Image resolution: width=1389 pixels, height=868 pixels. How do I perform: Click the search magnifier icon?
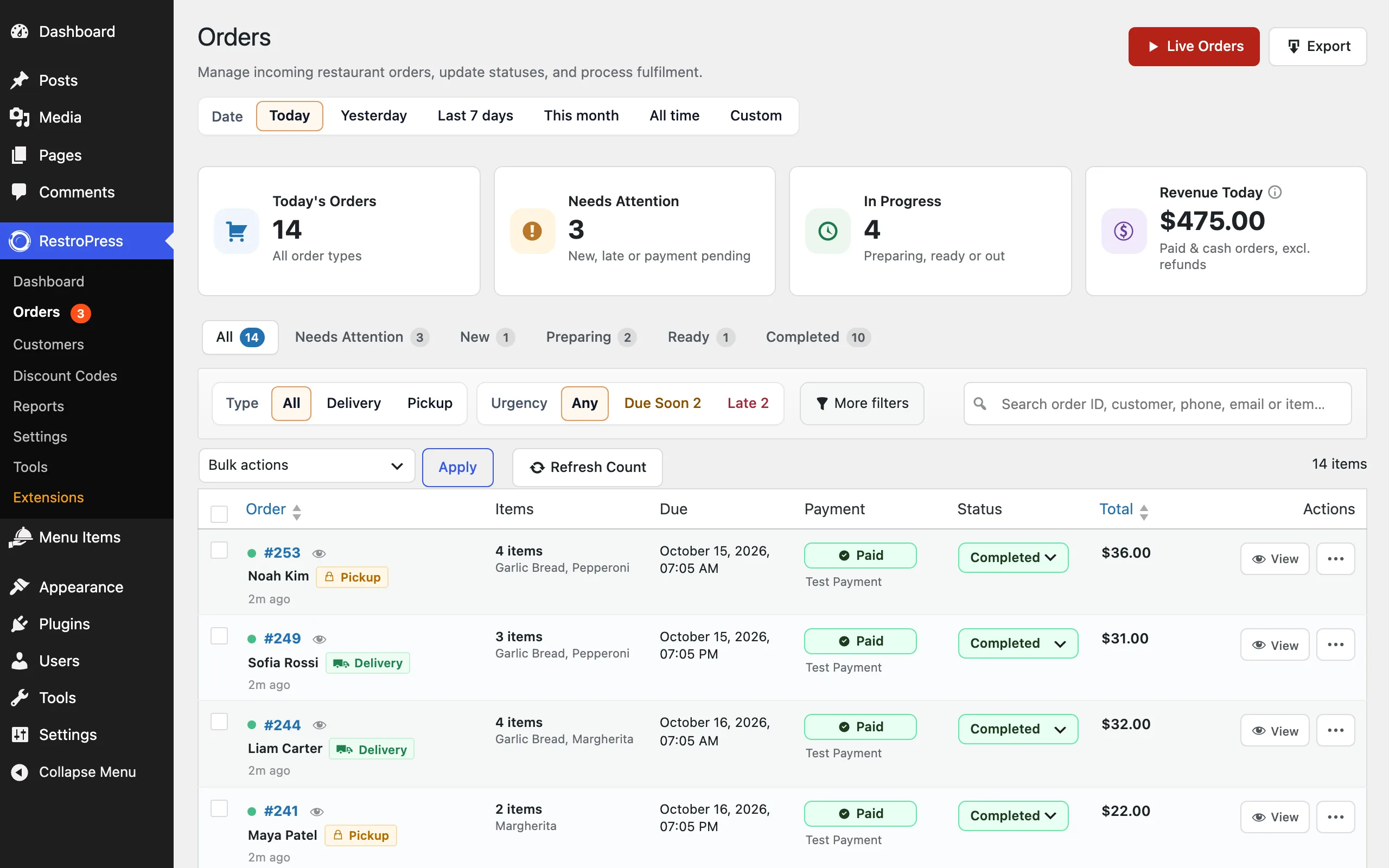click(980, 404)
